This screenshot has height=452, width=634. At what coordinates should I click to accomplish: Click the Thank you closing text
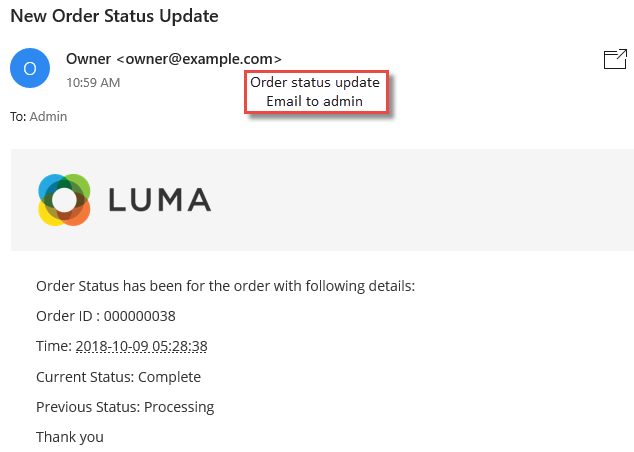(x=70, y=437)
